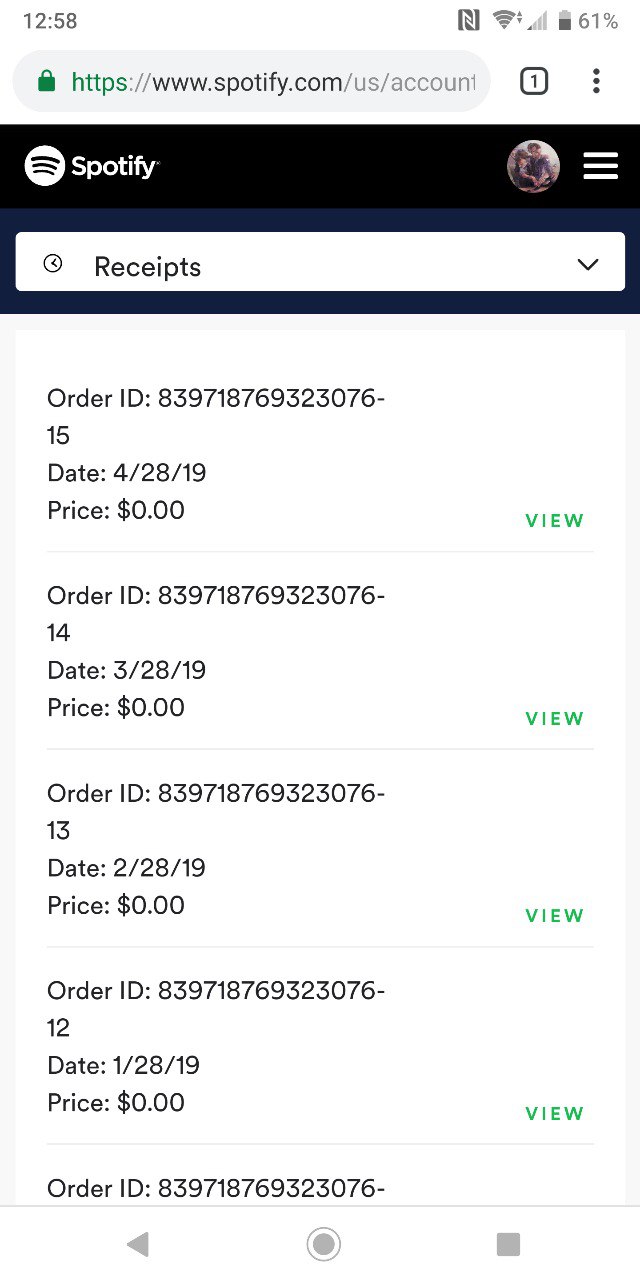View receipt dated 4/28/19
Image resolution: width=640 pixels, height=1280 pixels.
[x=554, y=521]
